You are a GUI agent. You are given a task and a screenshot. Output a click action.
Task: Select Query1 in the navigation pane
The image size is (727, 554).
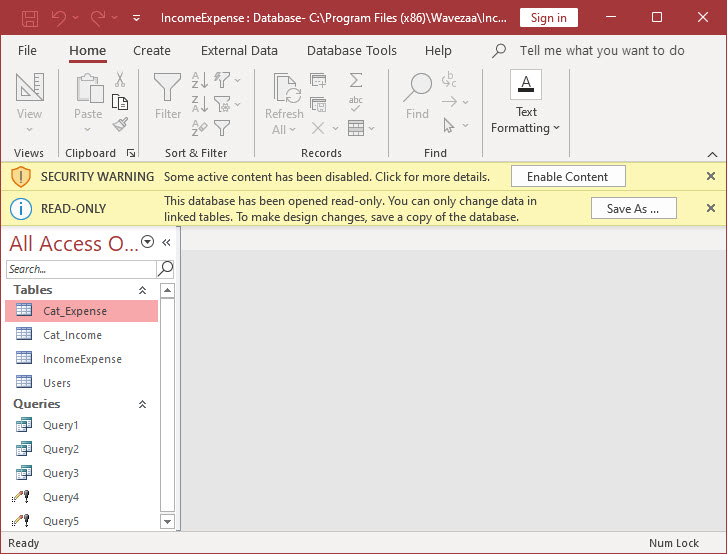tap(82, 425)
